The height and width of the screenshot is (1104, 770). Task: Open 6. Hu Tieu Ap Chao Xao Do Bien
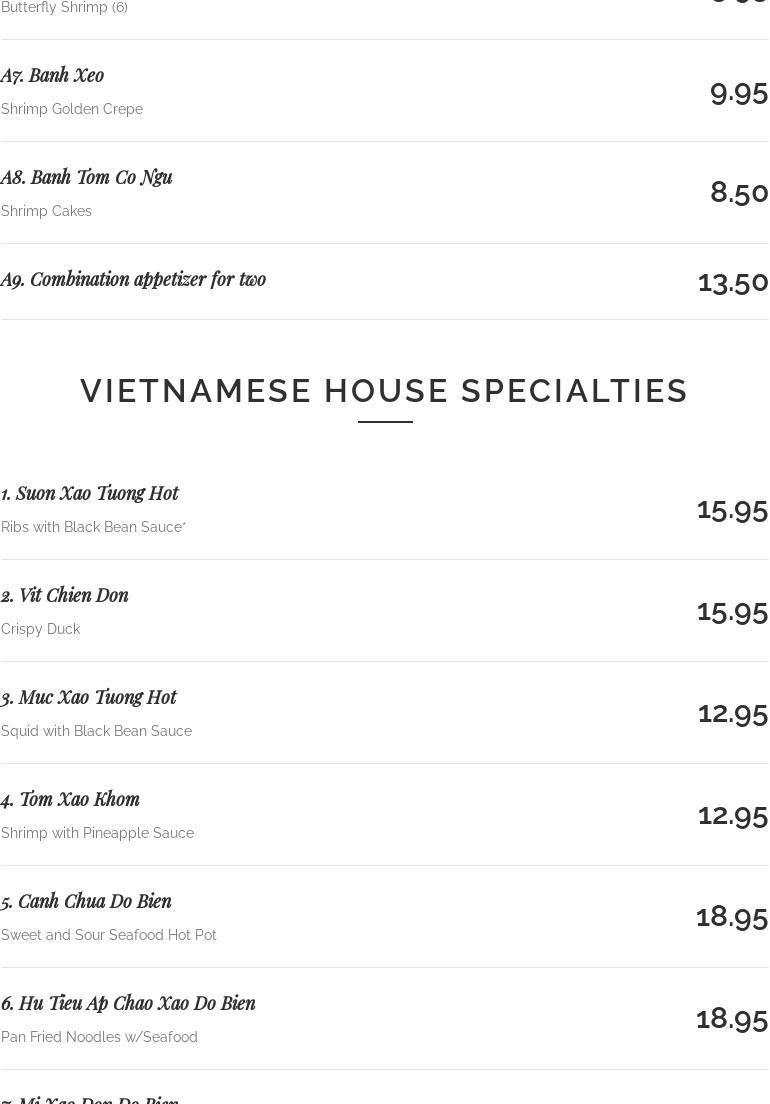coord(128,1003)
